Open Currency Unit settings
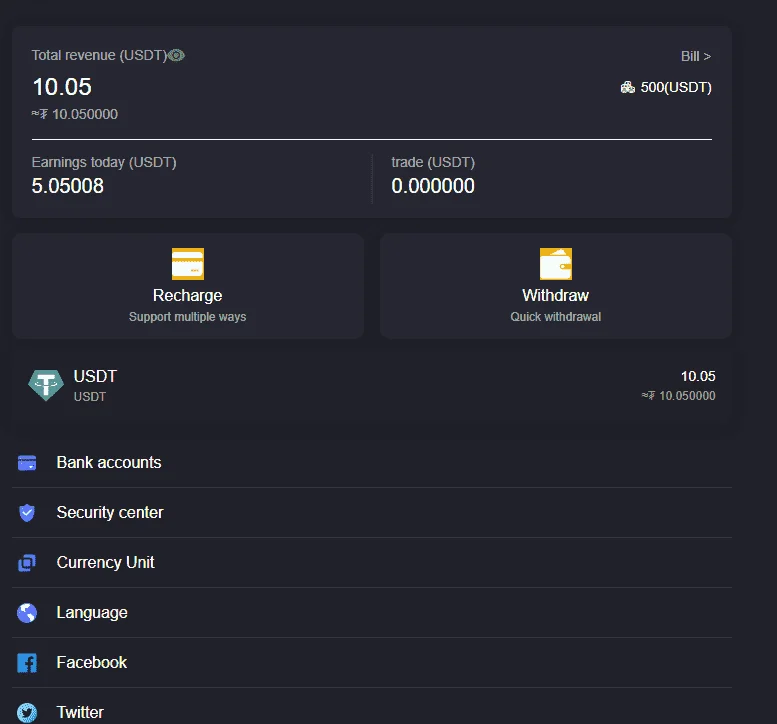 [372, 563]
